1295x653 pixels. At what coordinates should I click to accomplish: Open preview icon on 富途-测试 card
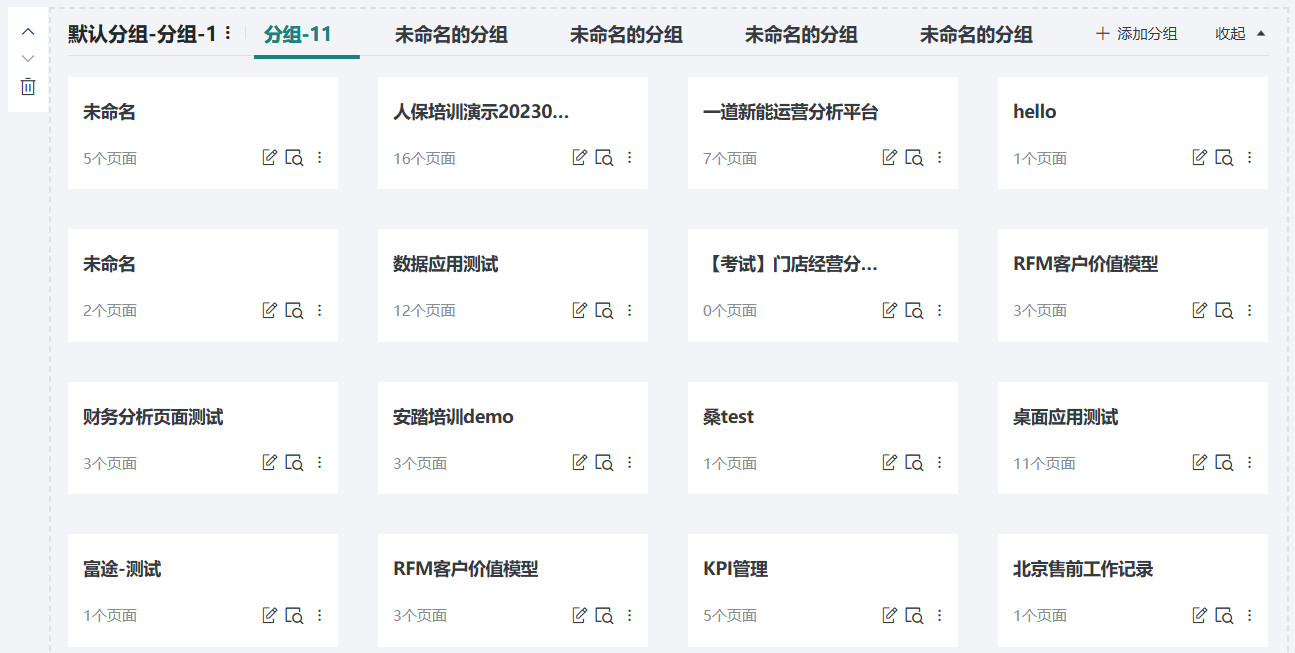click(x=293, y=615)
